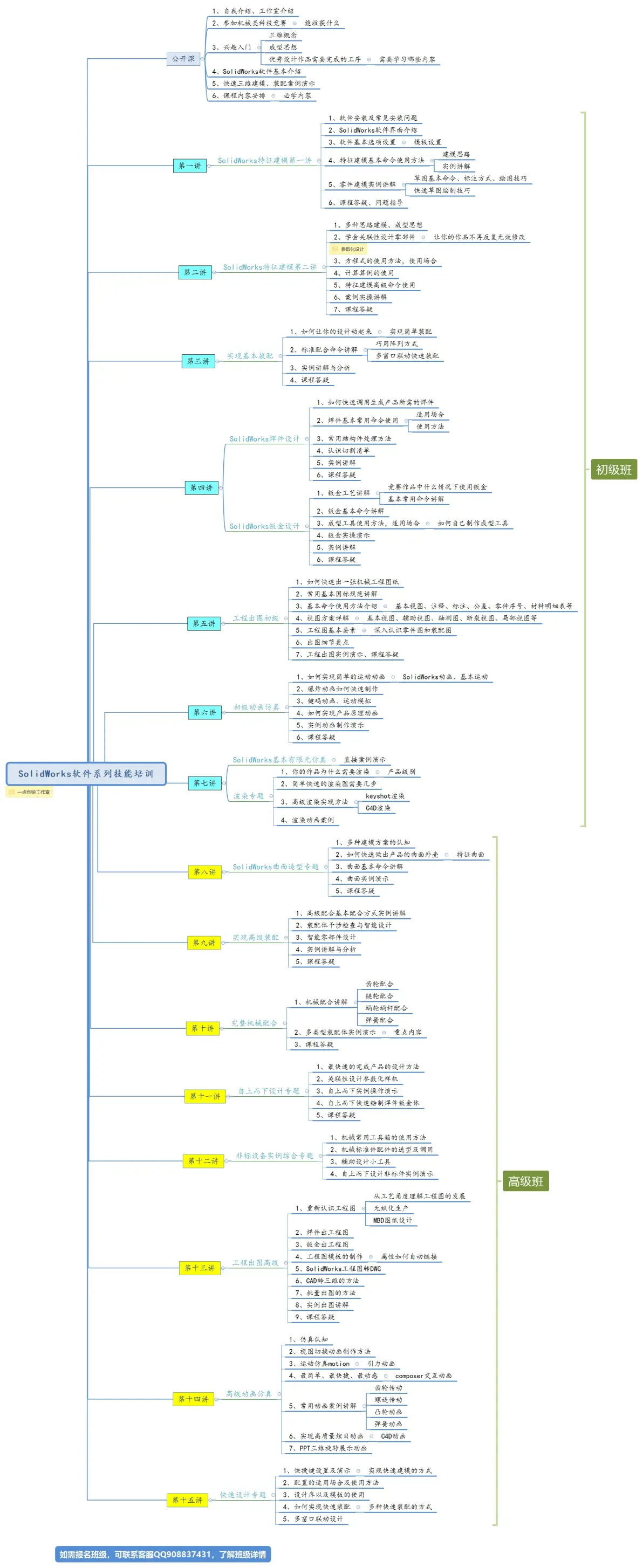Select the yellow 第十二讲 node
This screenshot has width=643, height=1568.
point(203,1161)
